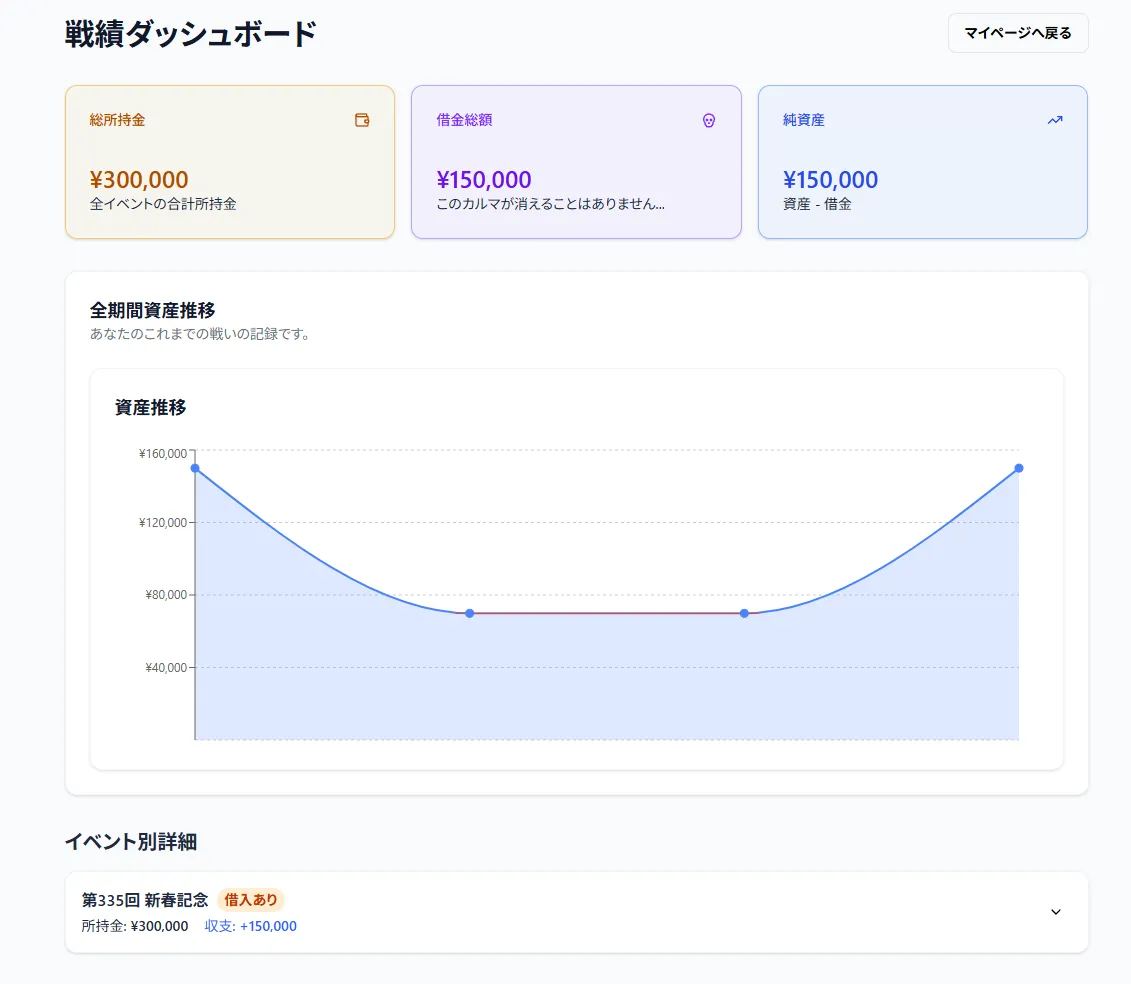Click the 総所持金 card to highlight it
The image size is (1131, 984).
pos(230,162)
